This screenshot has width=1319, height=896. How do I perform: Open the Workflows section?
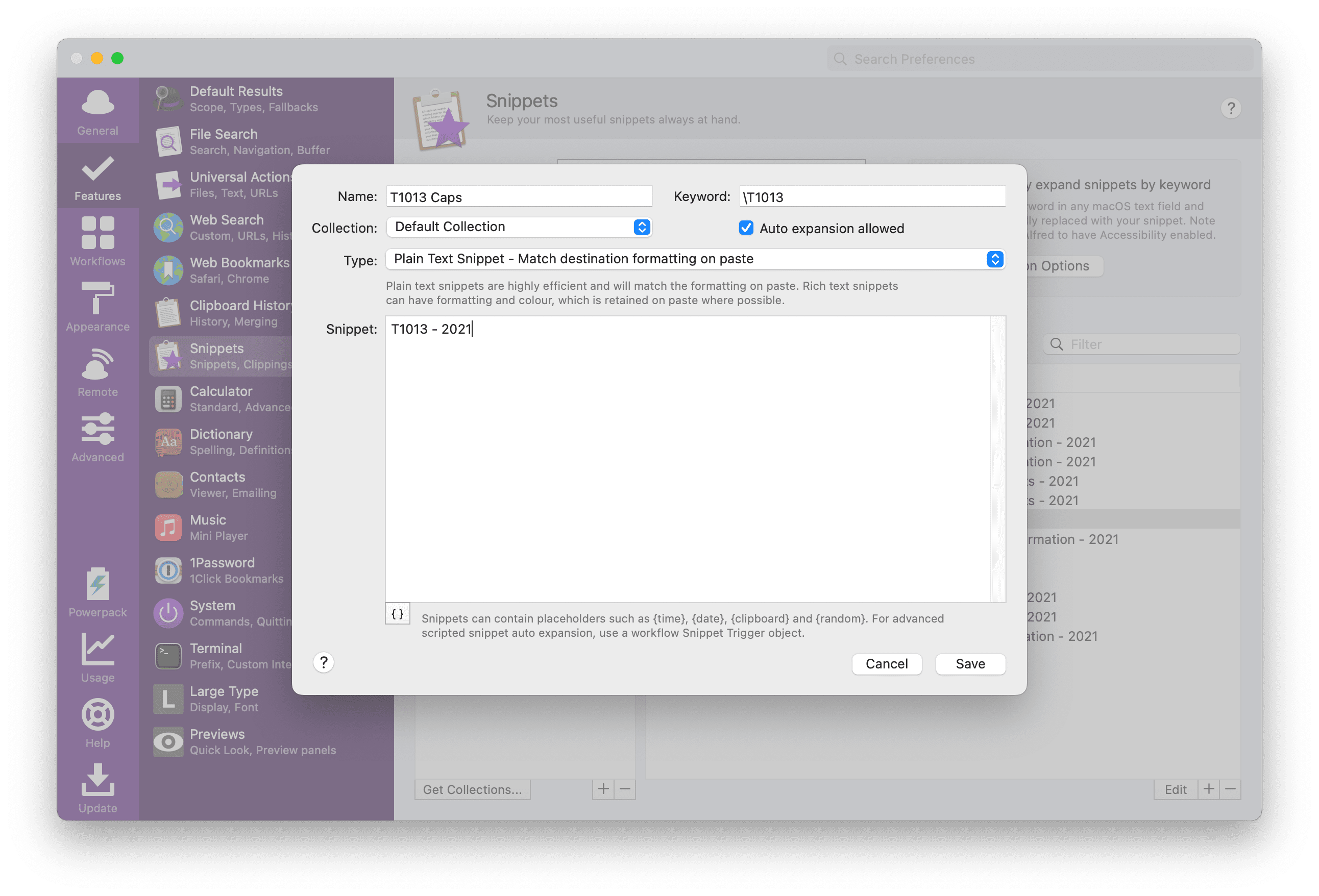[x=97, y=242]
